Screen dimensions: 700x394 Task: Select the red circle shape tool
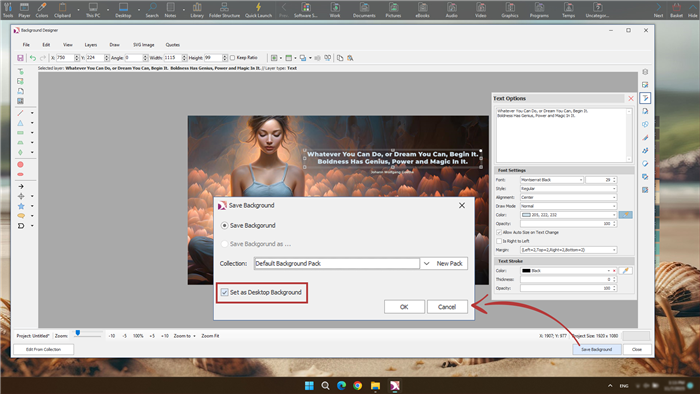[x=21, y=165]
